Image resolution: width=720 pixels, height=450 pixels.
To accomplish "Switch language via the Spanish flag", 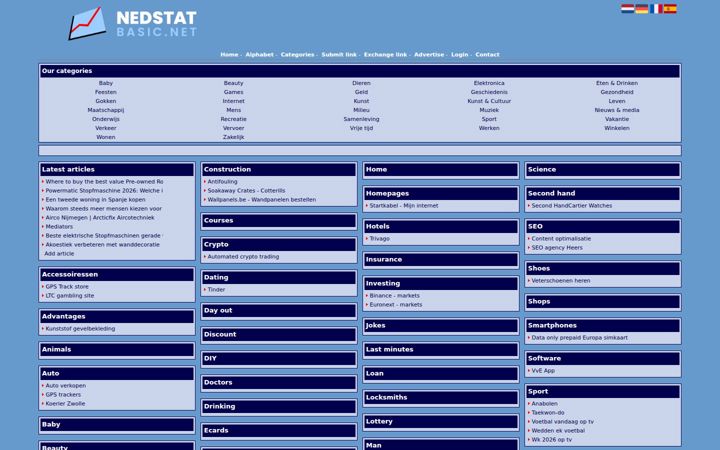I will pyautogui.click(x=670, y=9).
